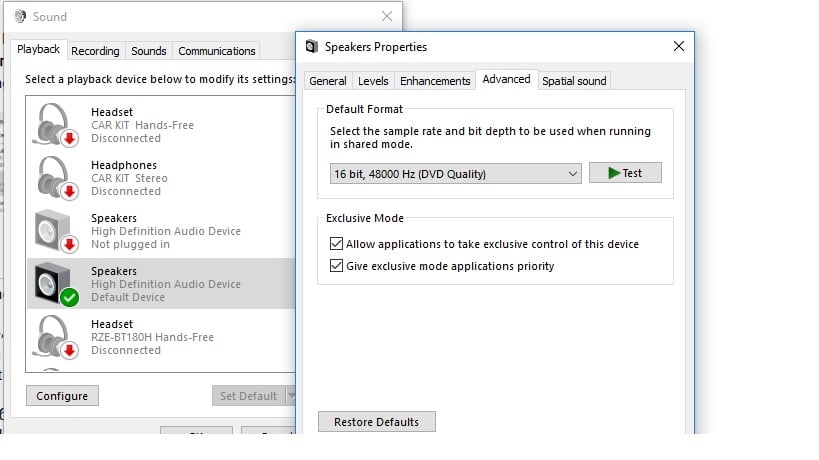
Task: Go to the Spatial sound tab
Action: pyautogui.click(x=573, y=81)
